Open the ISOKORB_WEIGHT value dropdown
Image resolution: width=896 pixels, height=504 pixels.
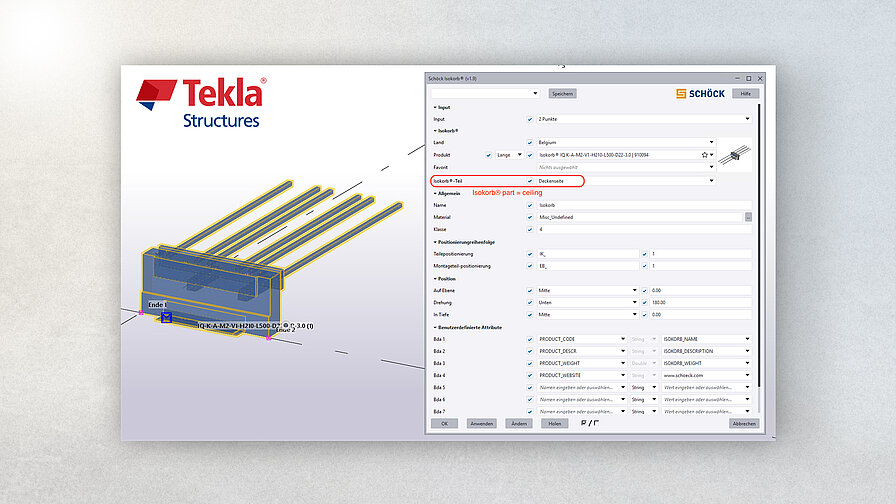(706, 363)
